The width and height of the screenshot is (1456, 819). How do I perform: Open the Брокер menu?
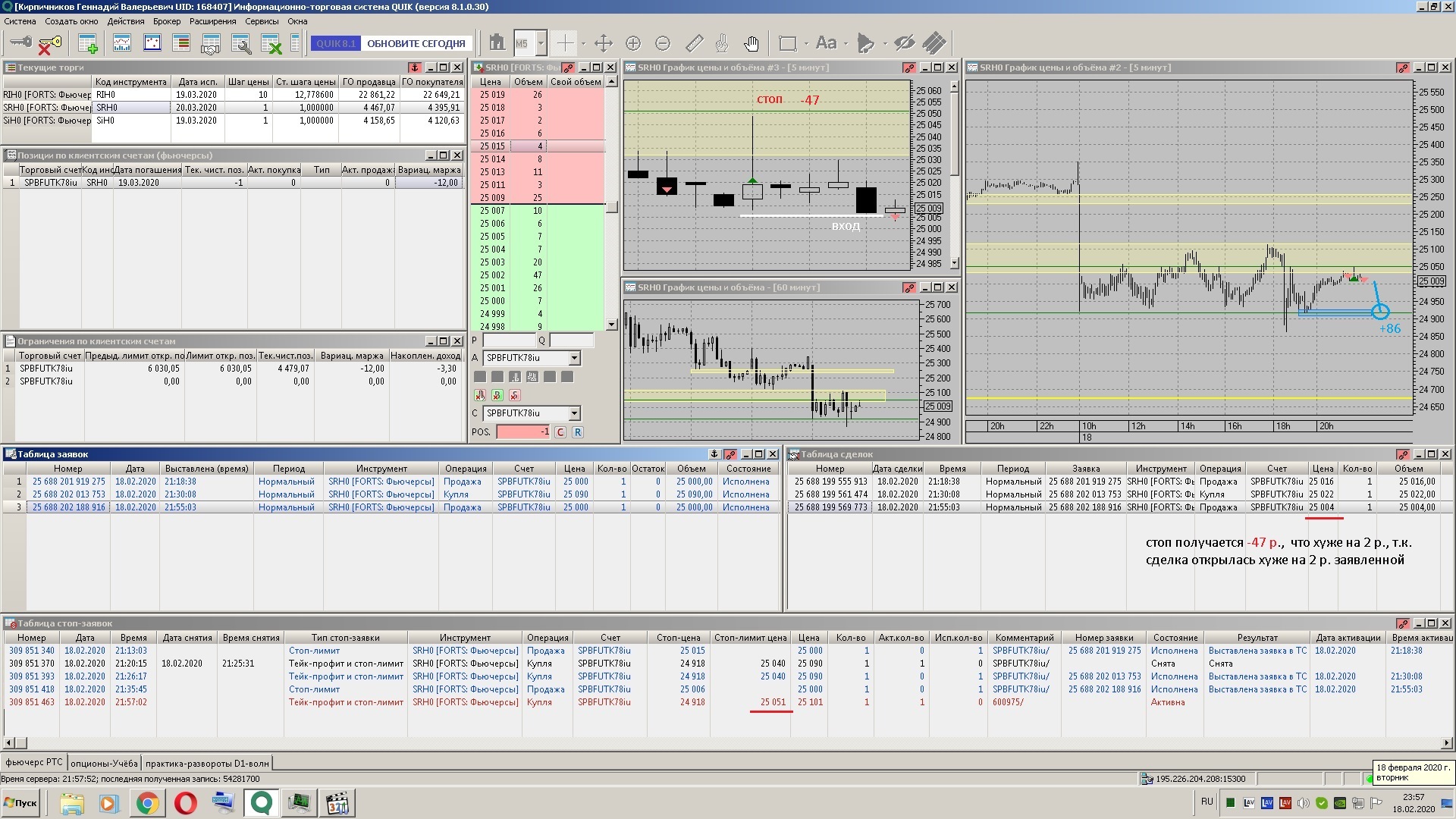point(166,21)
